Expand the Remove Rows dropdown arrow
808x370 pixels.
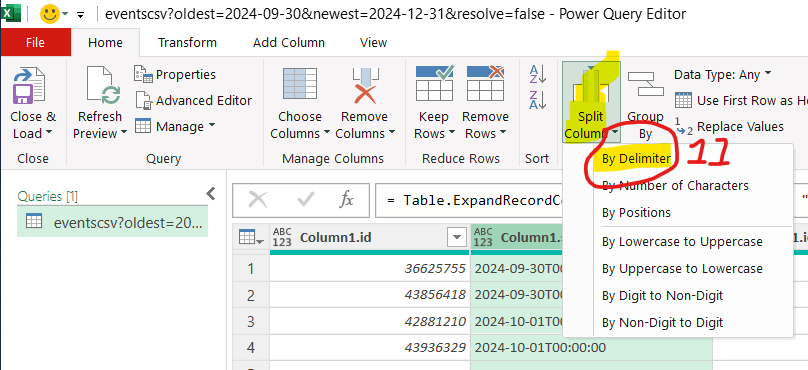pyautogui.click(x=503, y=133)
